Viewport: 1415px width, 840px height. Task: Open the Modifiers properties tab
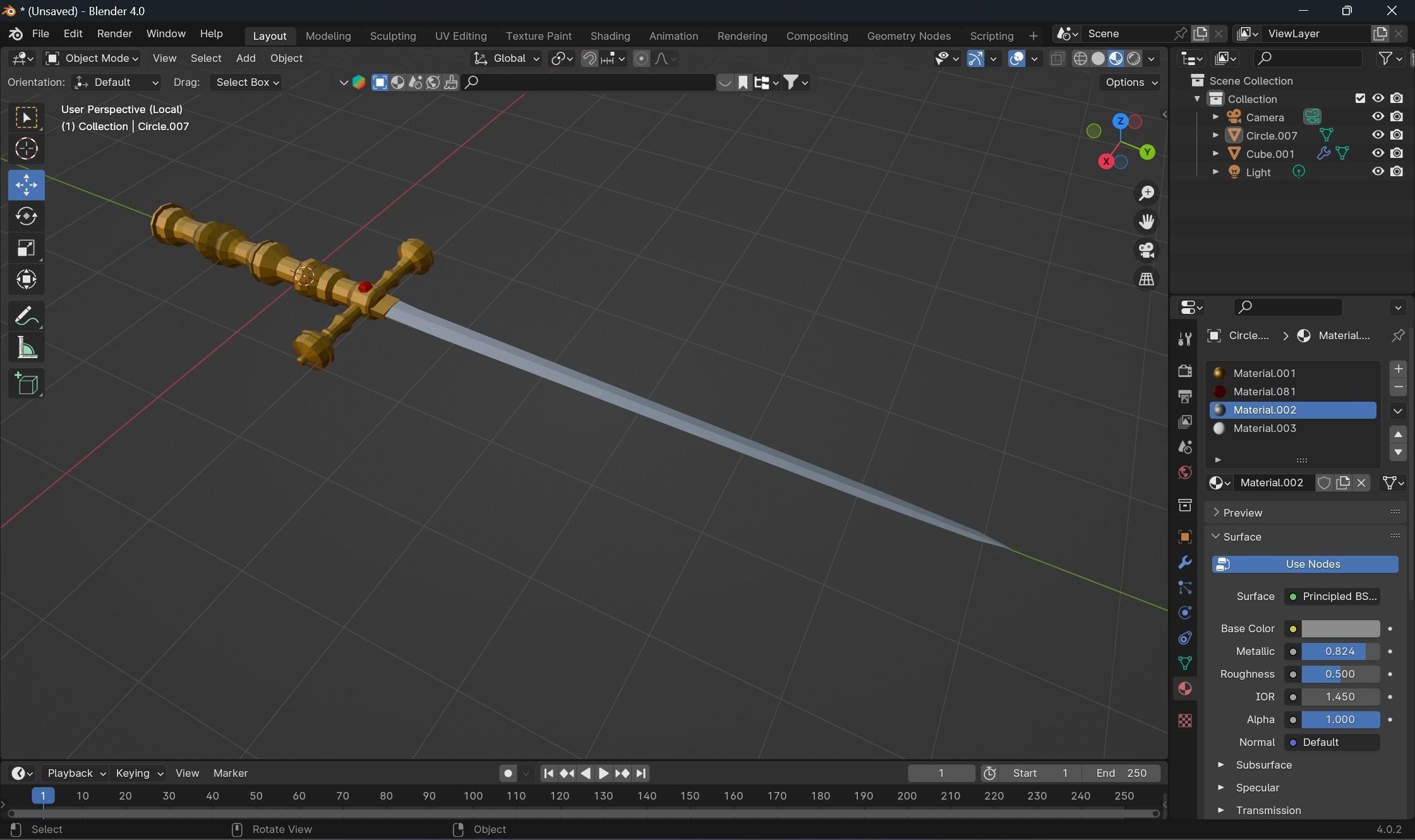tap(1185, 562)
